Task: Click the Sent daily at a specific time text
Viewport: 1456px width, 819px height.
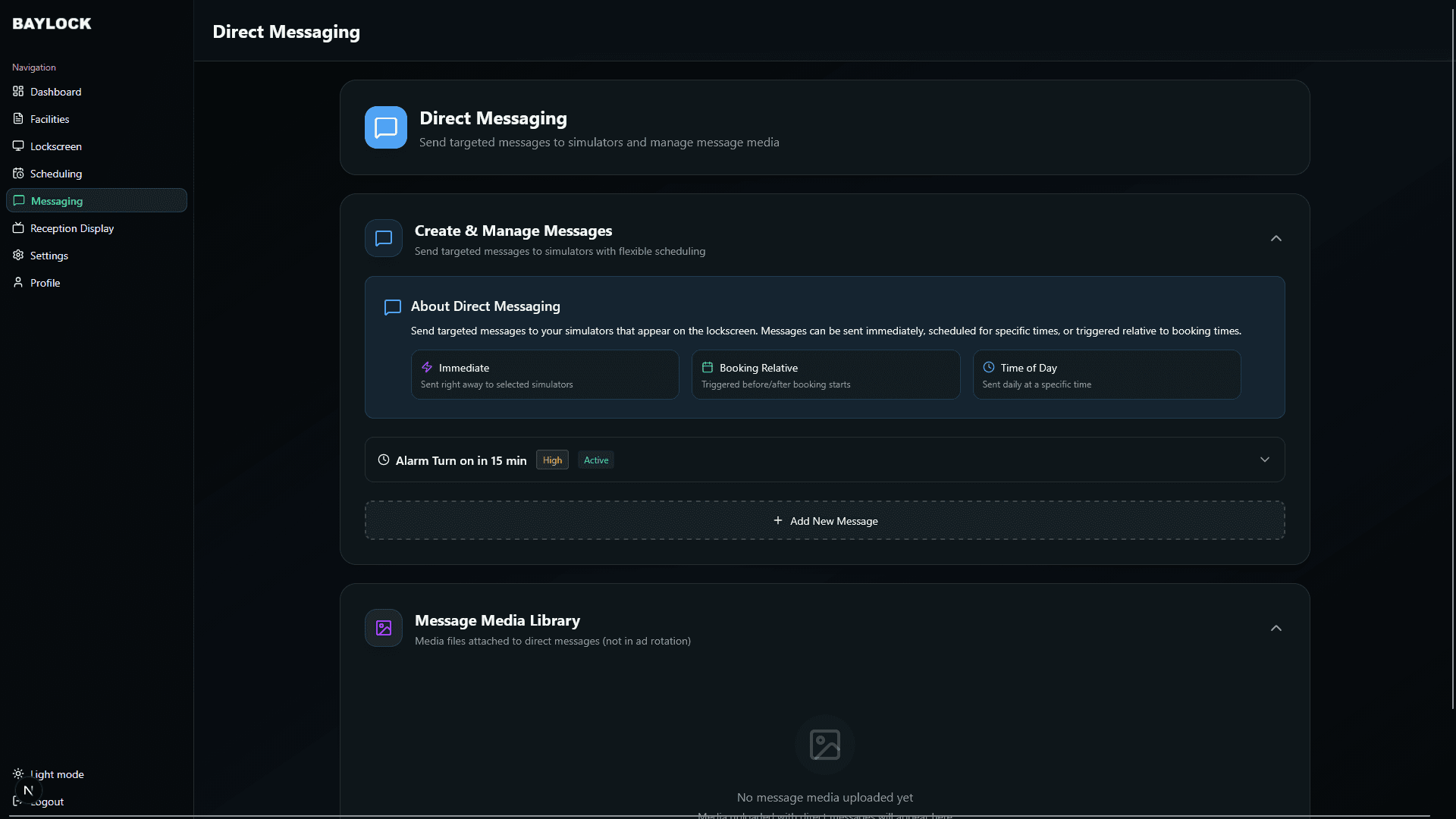Action: point(1037,385)
